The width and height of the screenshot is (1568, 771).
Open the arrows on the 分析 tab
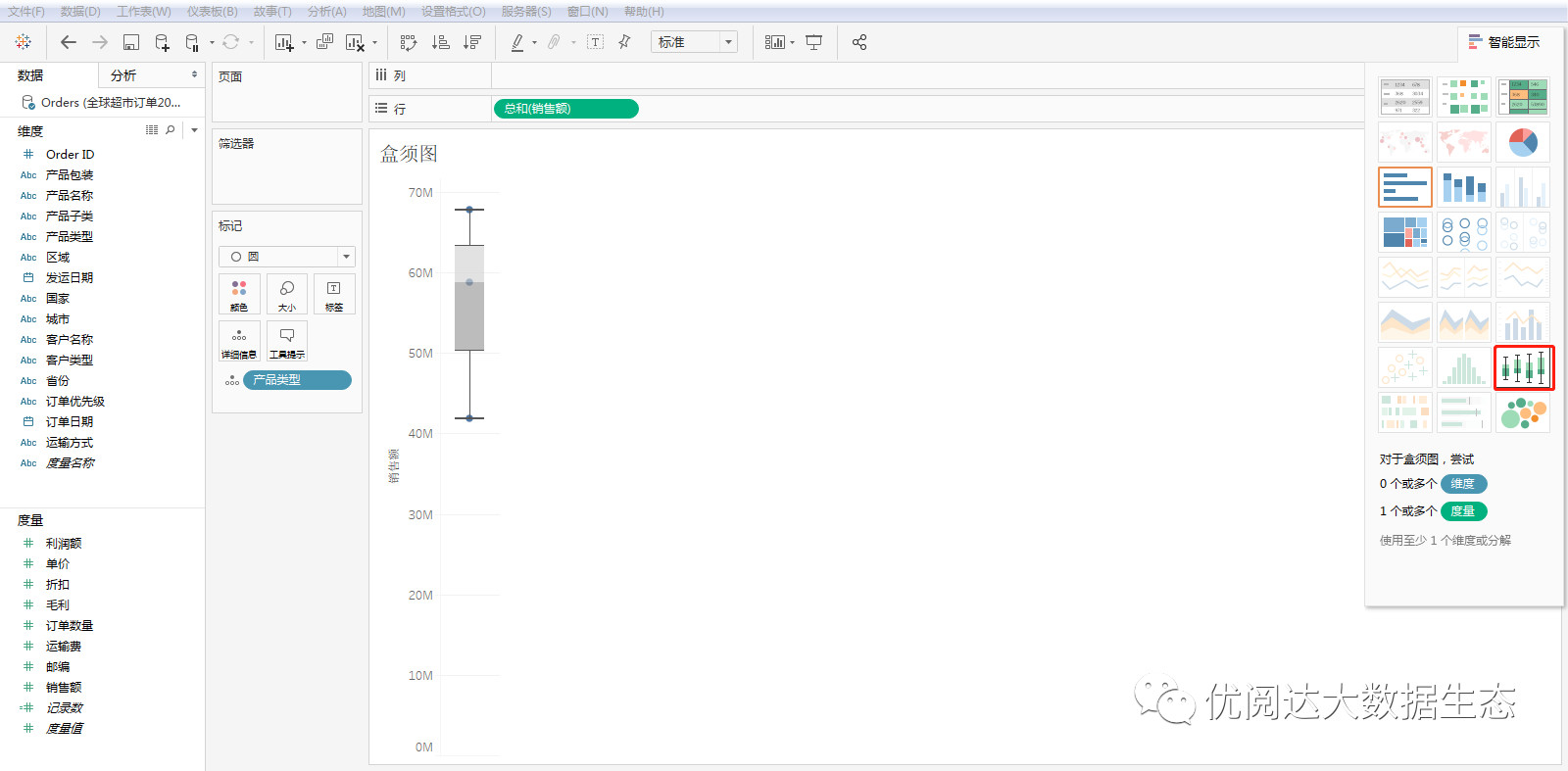[x=194, y=74]
